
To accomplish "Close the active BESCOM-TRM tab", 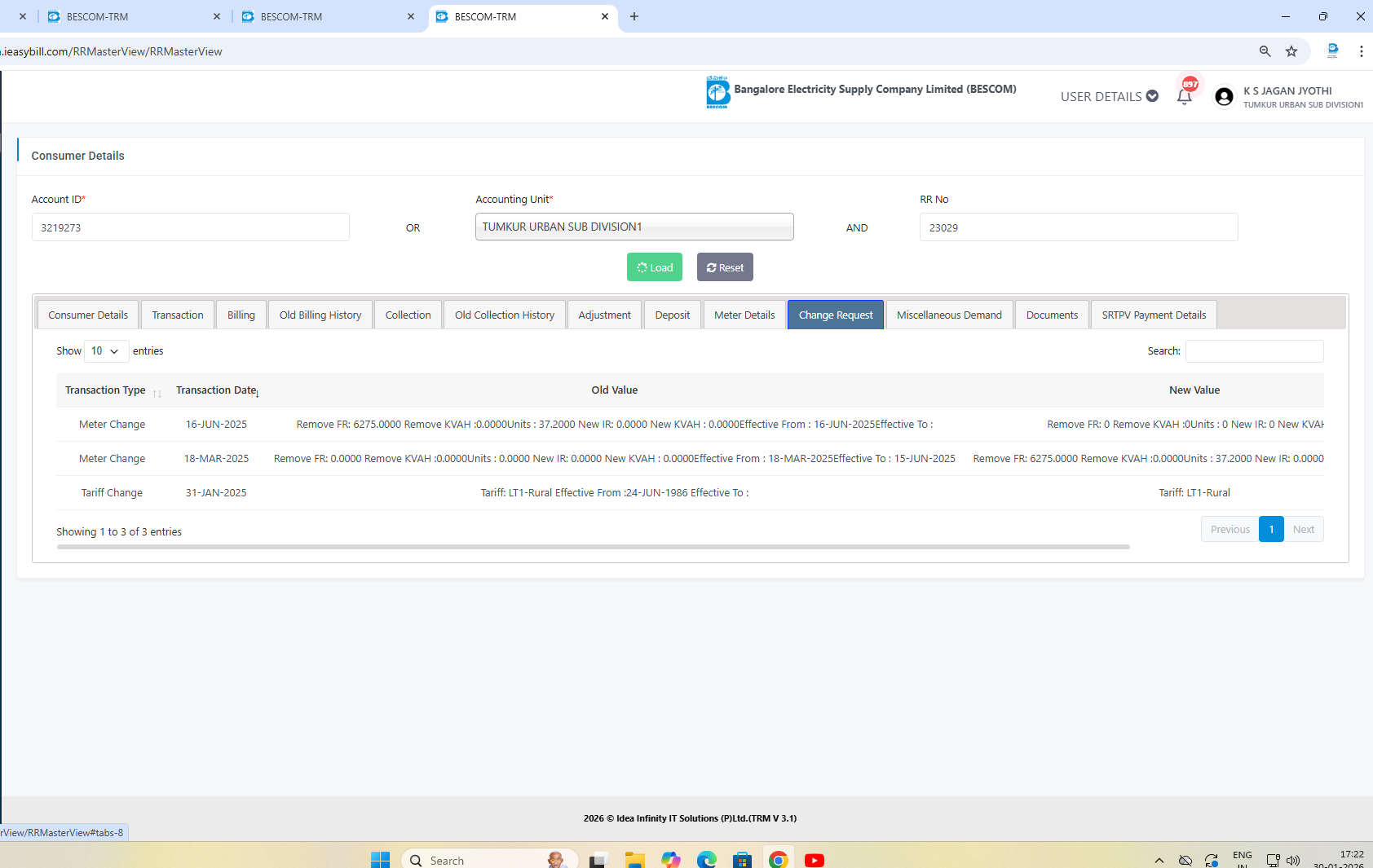I will (x=605, y=16).
